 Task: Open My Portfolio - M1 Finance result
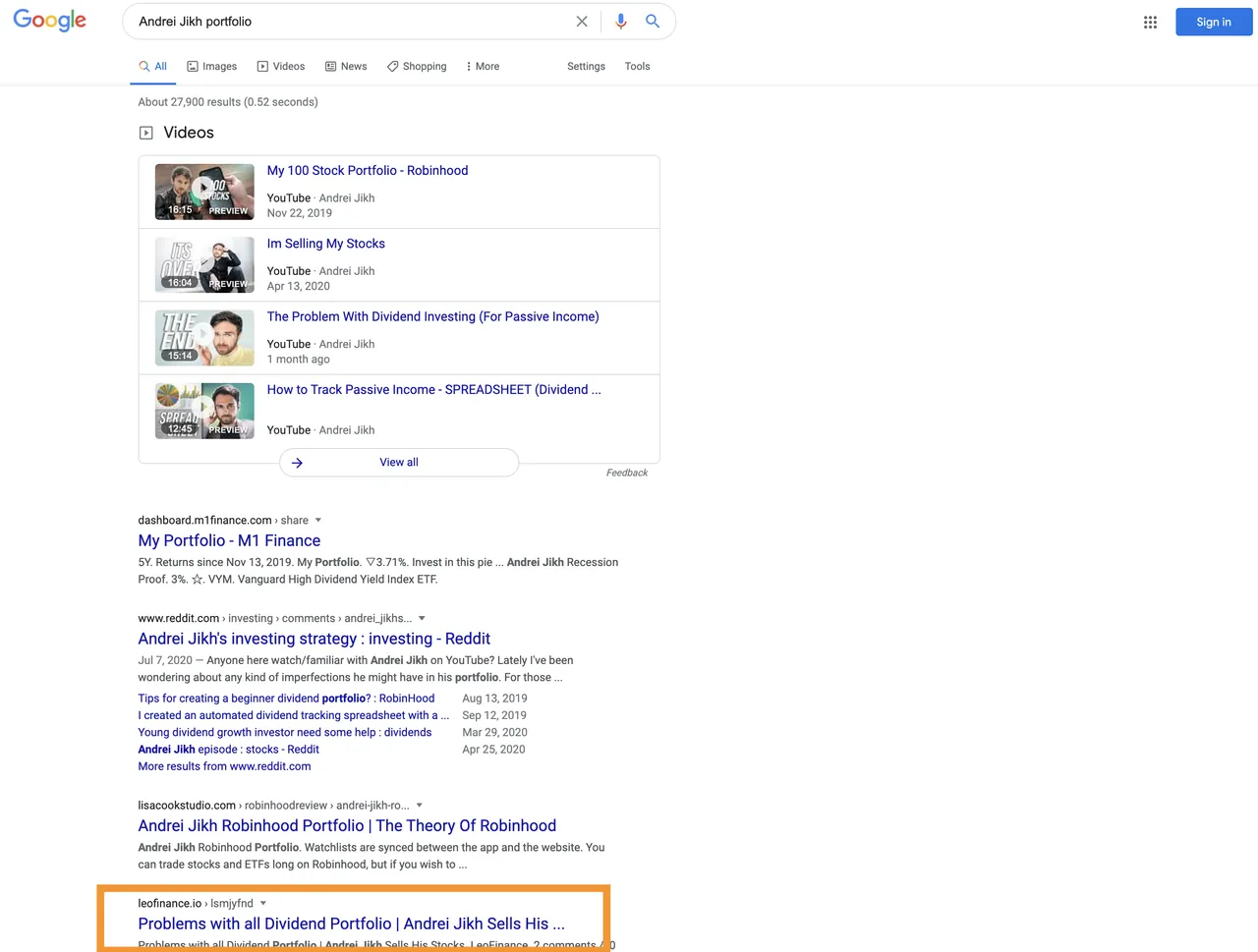229,540
